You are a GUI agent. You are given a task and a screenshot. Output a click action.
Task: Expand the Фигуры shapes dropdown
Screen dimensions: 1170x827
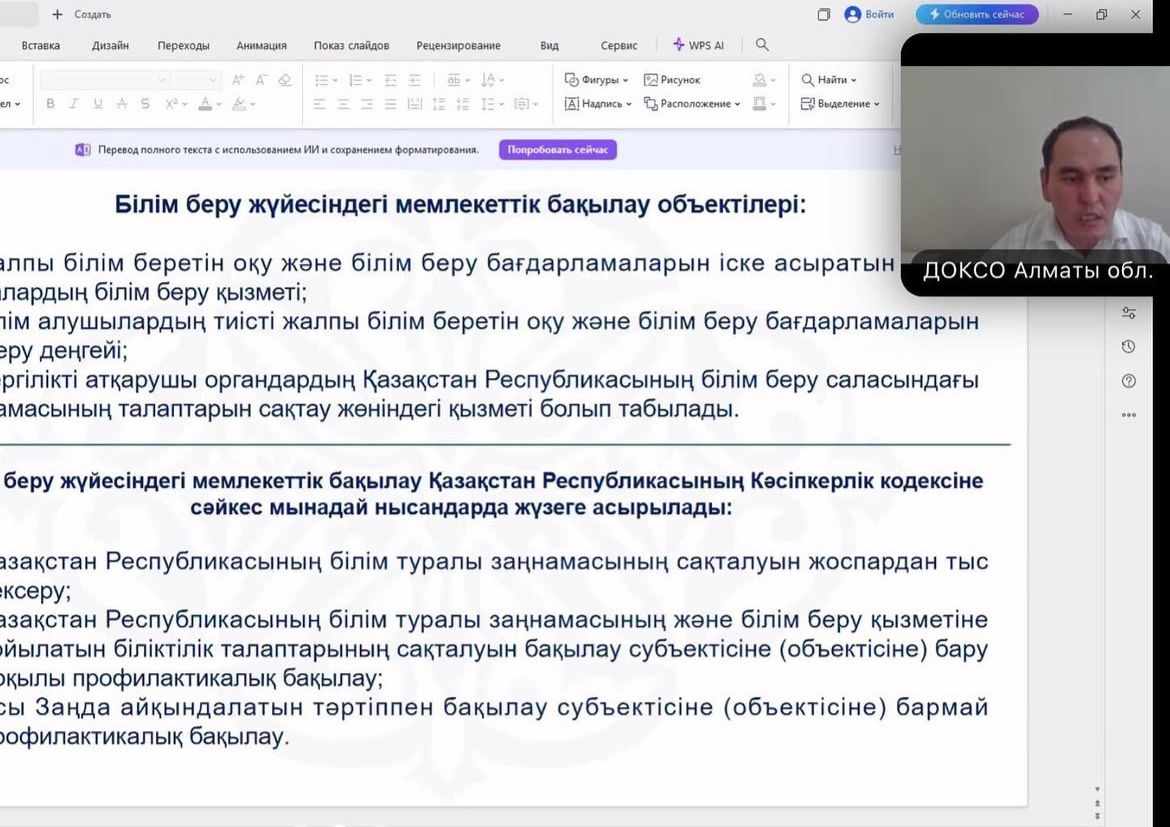coord(597,80)
